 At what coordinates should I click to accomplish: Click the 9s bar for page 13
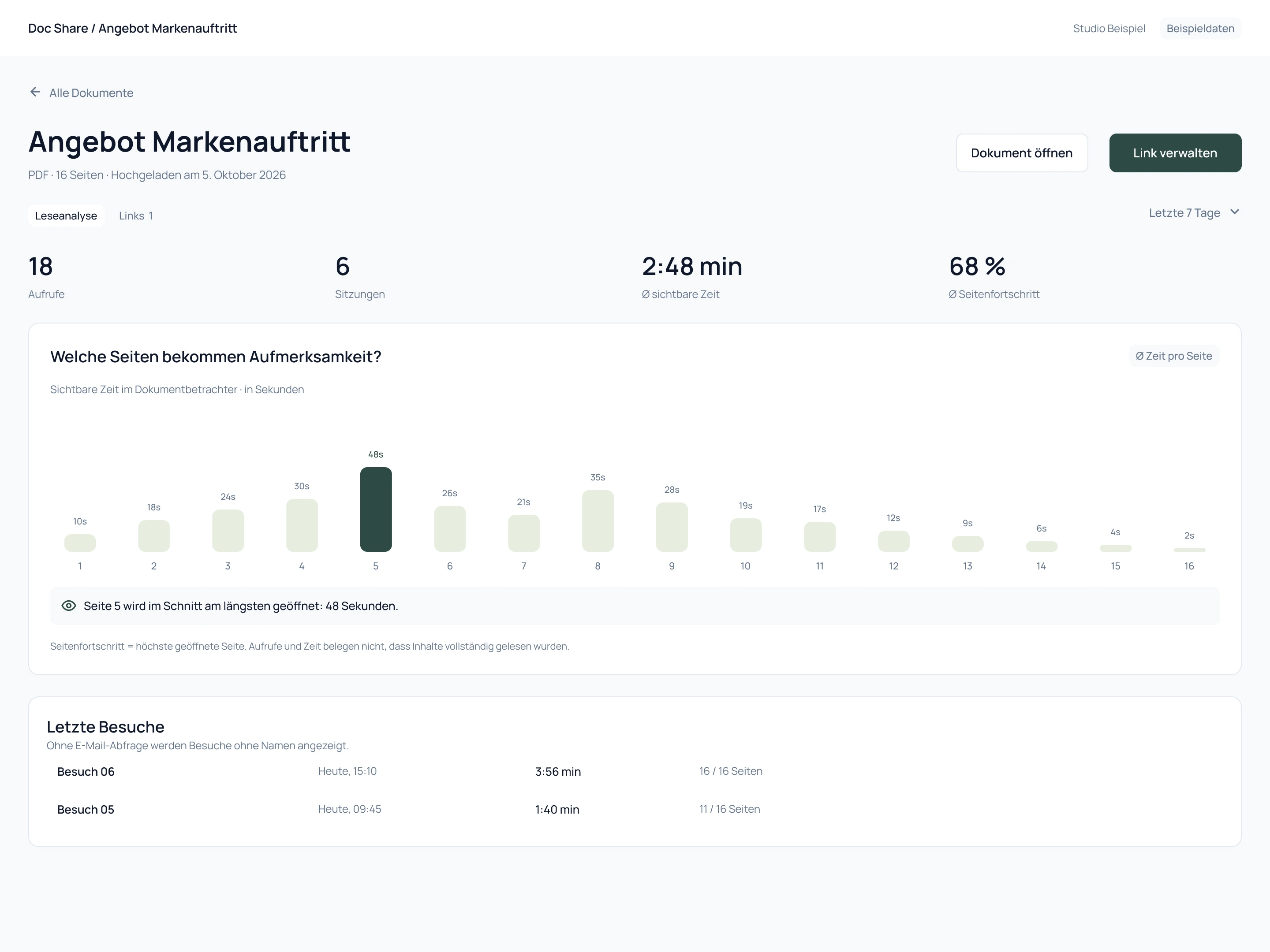coord(967,544)
